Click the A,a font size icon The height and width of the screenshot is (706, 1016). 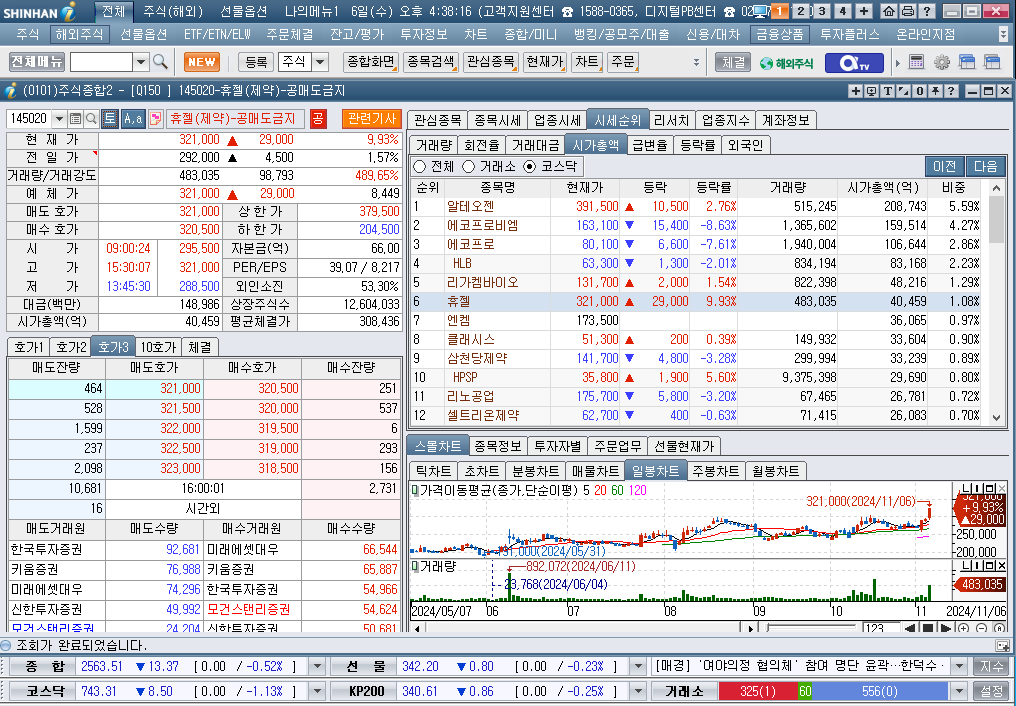[133, 119]
